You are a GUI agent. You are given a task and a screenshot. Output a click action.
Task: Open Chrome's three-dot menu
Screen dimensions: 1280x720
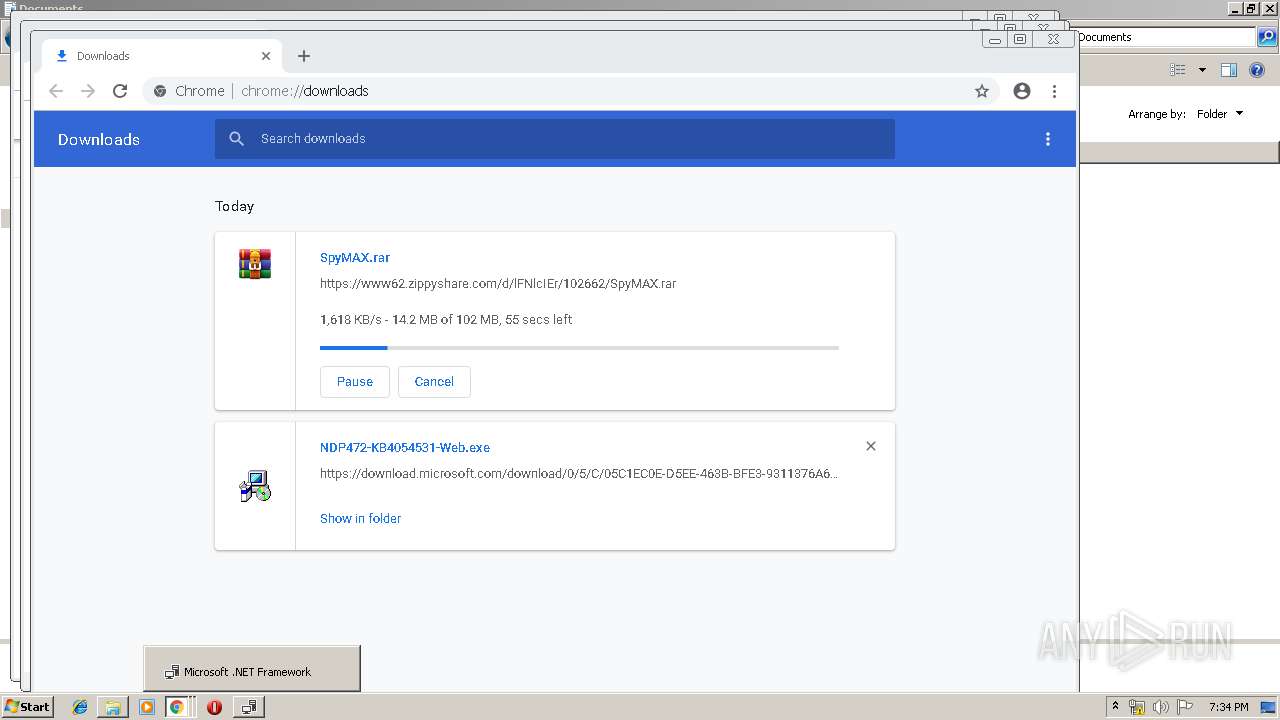(x=1054, y=91)
